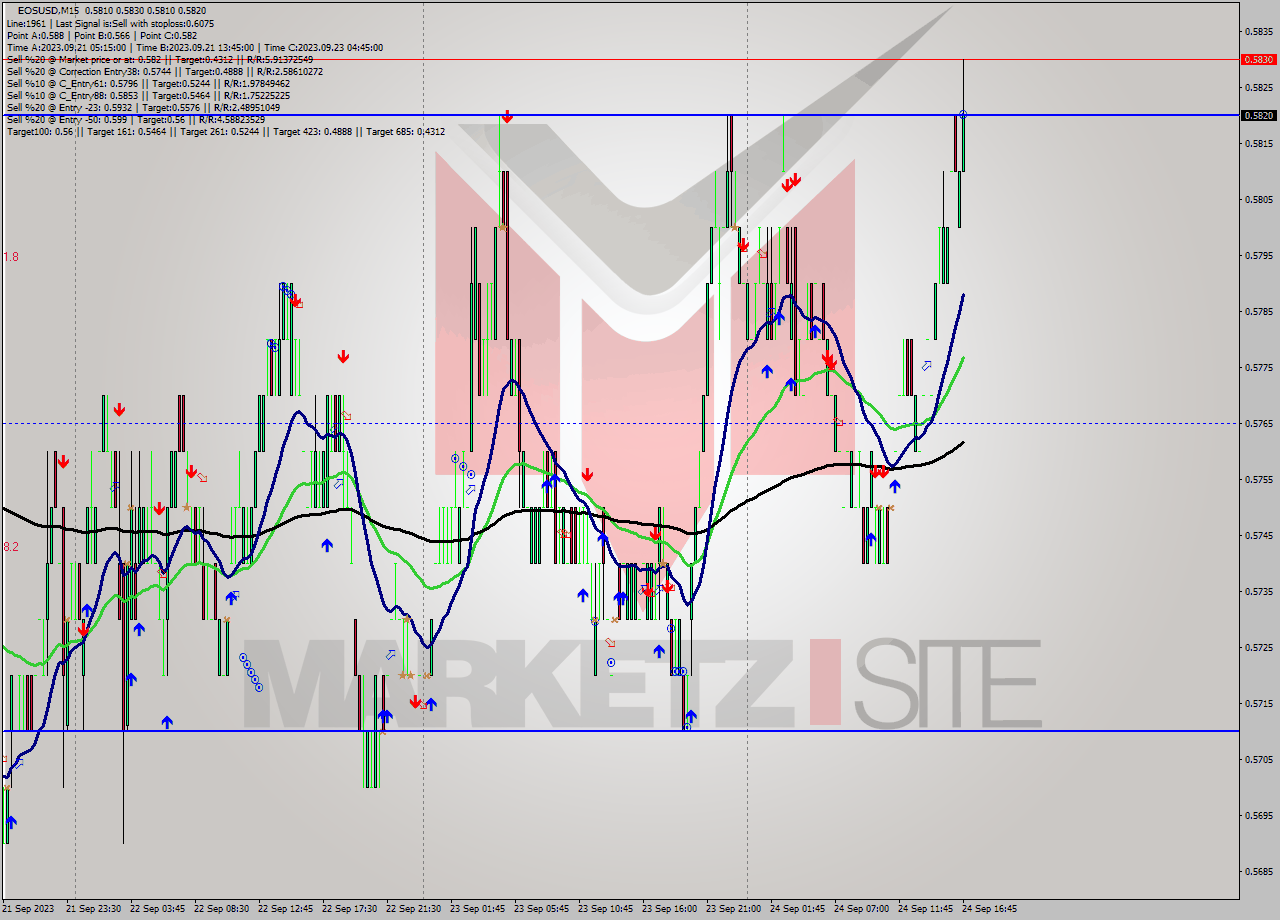Image resolution: width=1280 pixels, height=920 pixels.
Task: Click the 0.5765 price axis label
Action: point(1258,423)
